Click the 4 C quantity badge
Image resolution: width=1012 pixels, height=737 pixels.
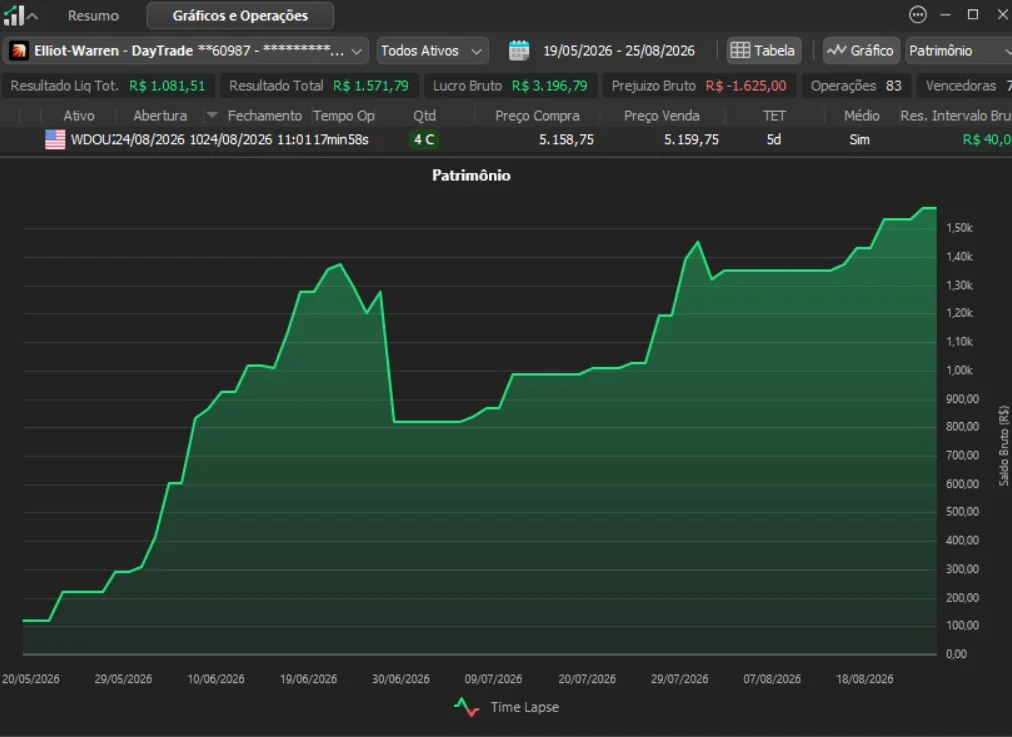[424, 139]
